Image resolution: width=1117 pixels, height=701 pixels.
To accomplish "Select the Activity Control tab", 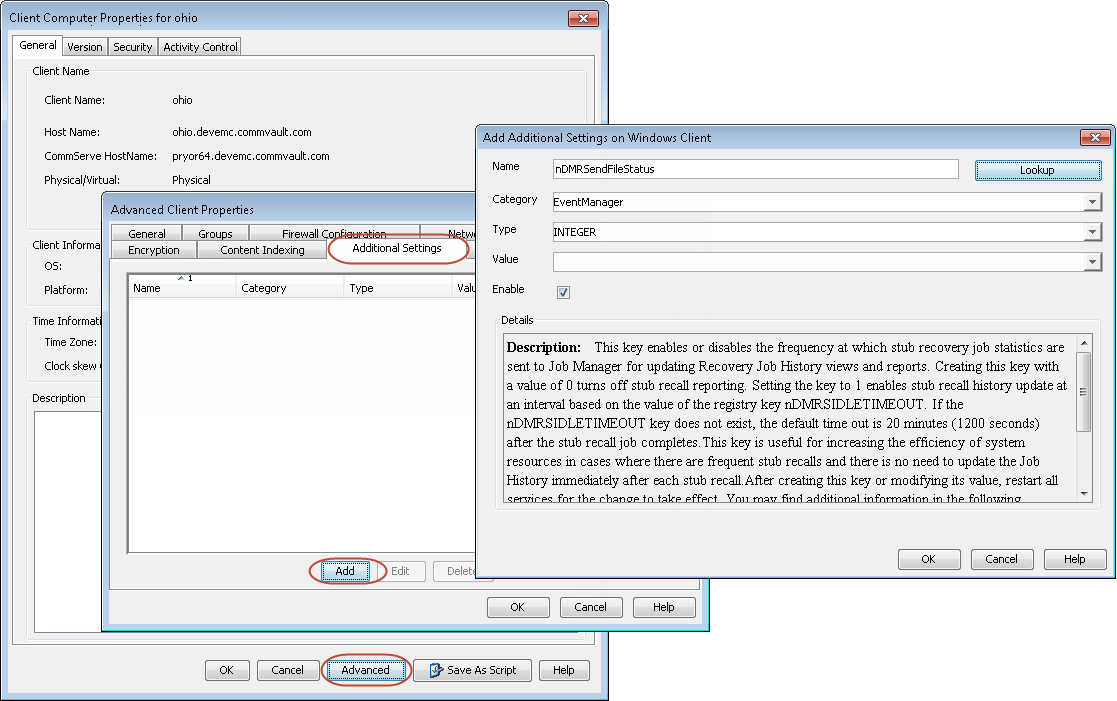I will coord(199,45).
